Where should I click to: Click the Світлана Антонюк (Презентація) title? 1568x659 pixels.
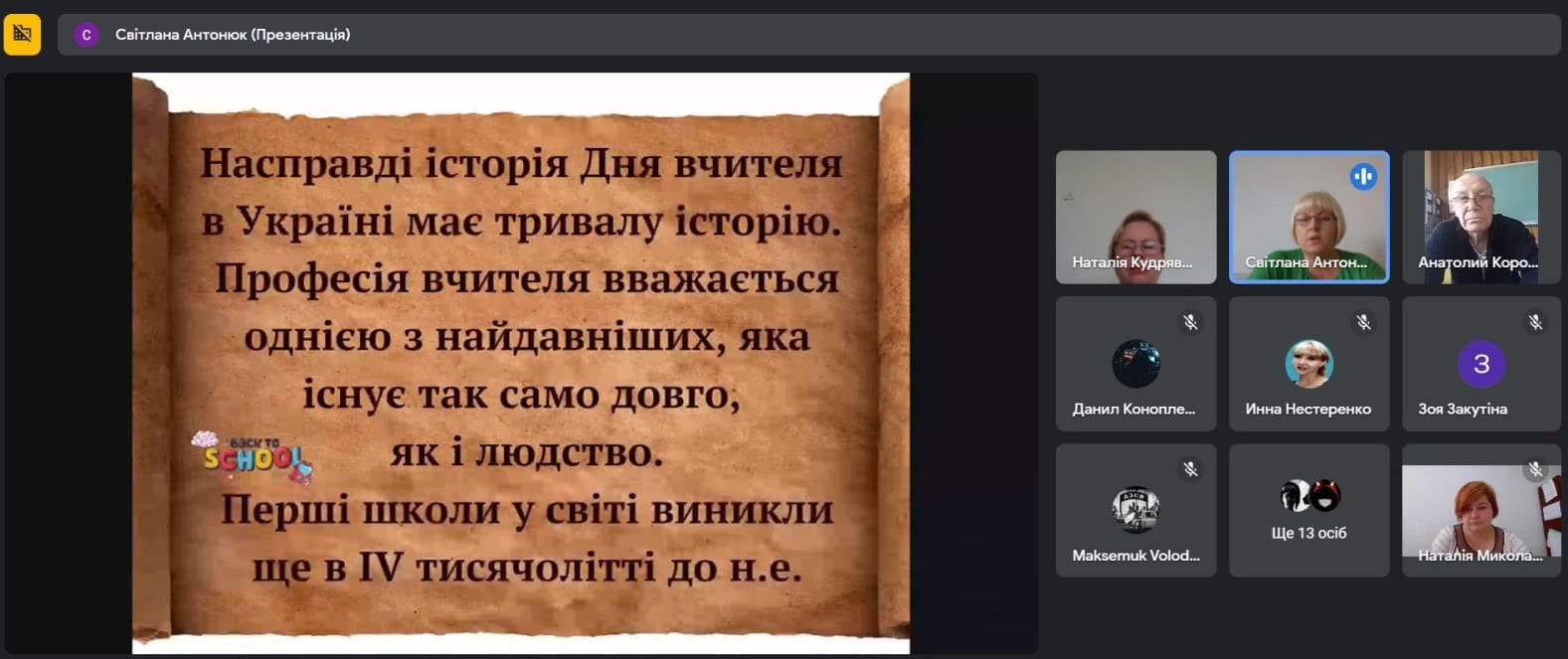(233, 35)
